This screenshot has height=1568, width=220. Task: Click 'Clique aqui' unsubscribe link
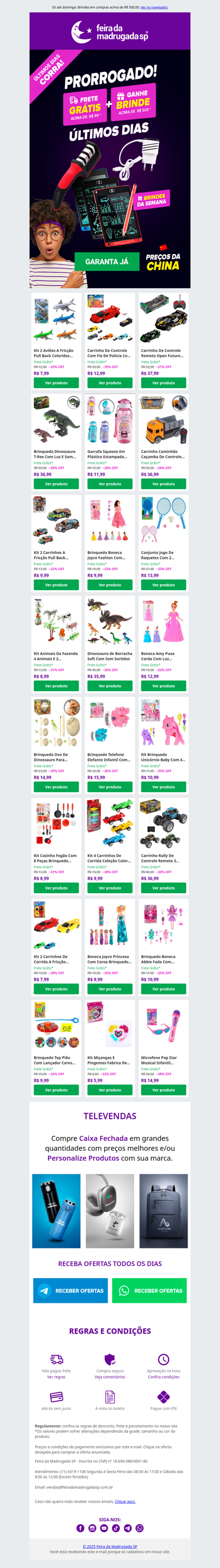[x=125, y=1501]
